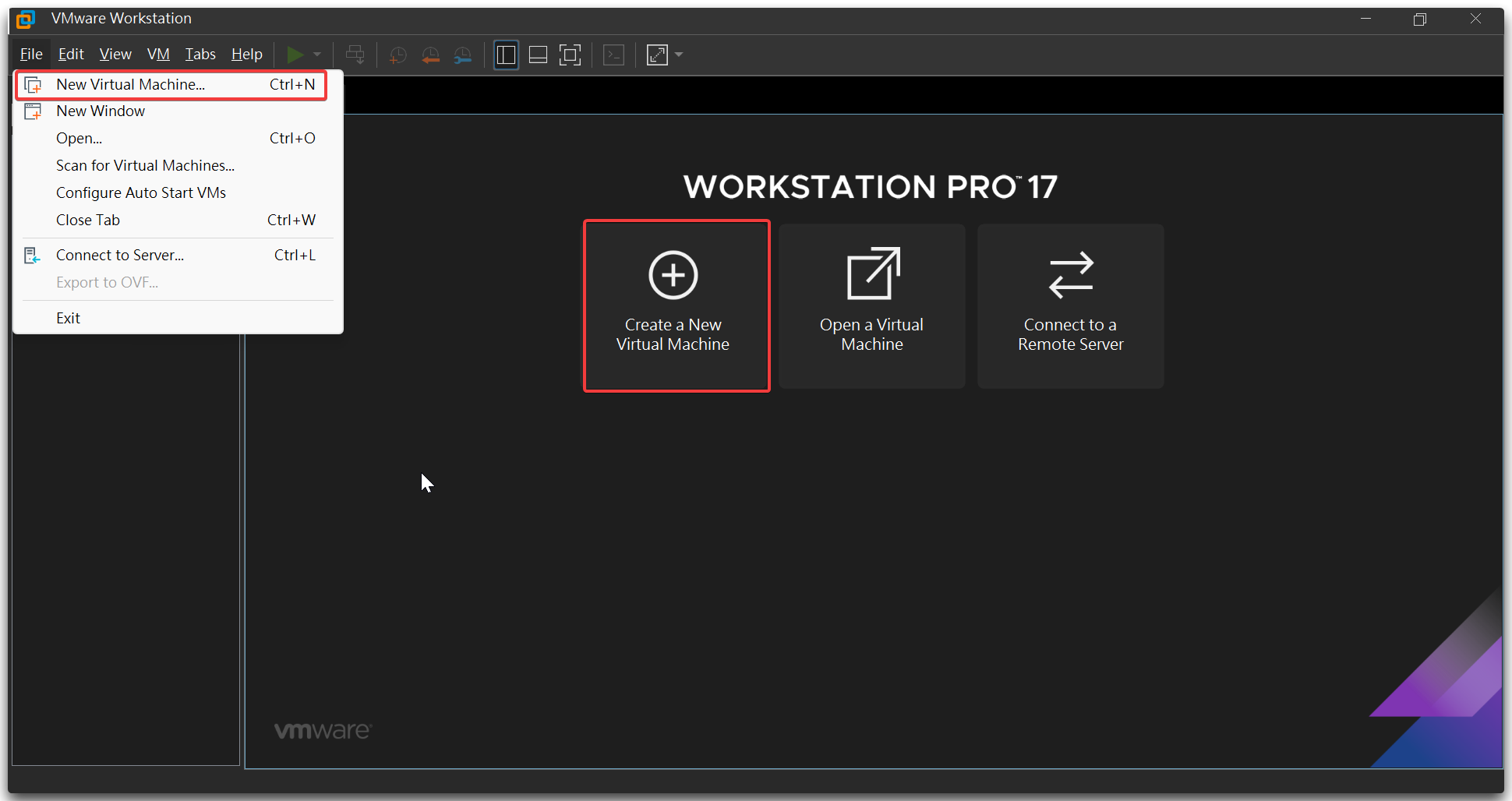This screenshot has width=1512, height=801.
Task: Enter full screen mode icon
Action: pos(571,55)
